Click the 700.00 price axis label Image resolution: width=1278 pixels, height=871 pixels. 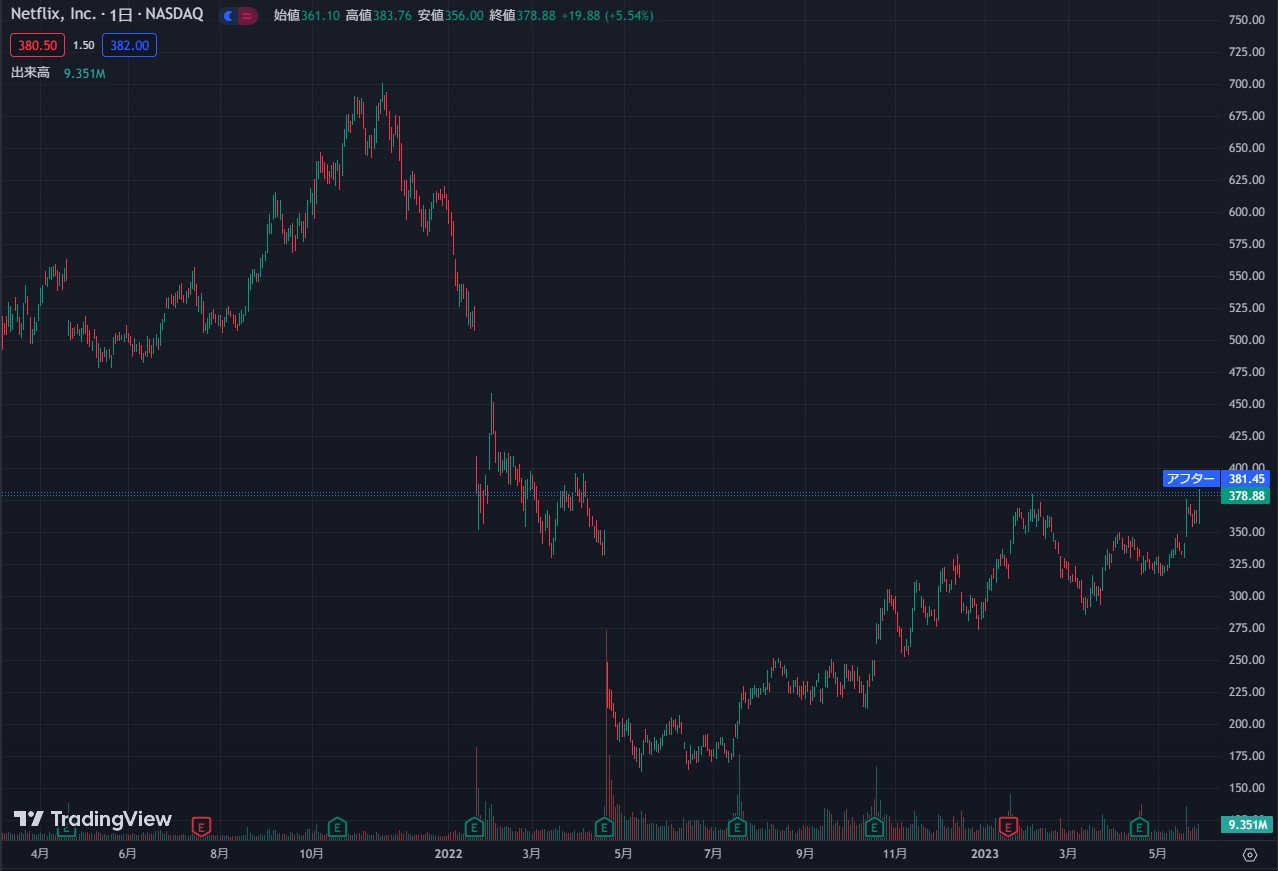[x=1246, y=84]
